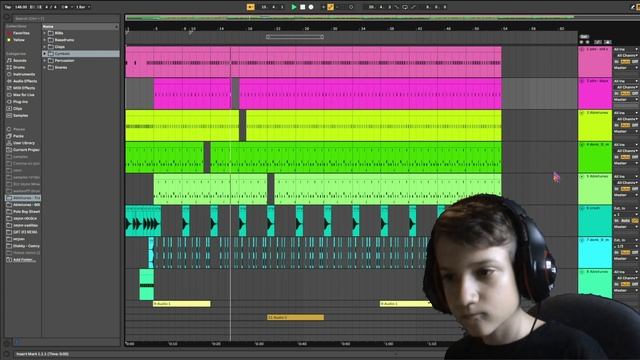
Task: Select the tempo value 140.00
Action: pos(21,7)
